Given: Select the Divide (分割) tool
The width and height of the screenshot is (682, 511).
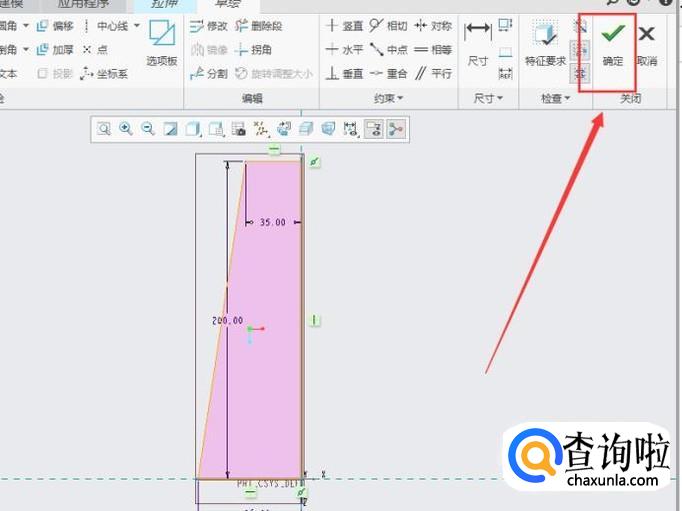Looking at the screenshot, I should 209,73.
